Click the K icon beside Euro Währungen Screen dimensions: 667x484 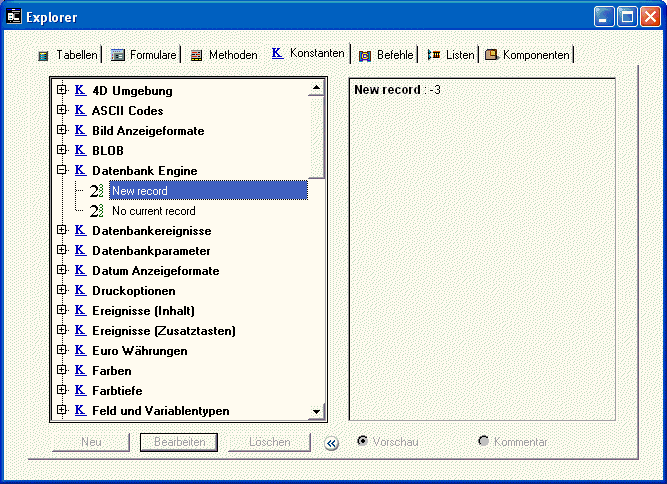click(81, 351)
